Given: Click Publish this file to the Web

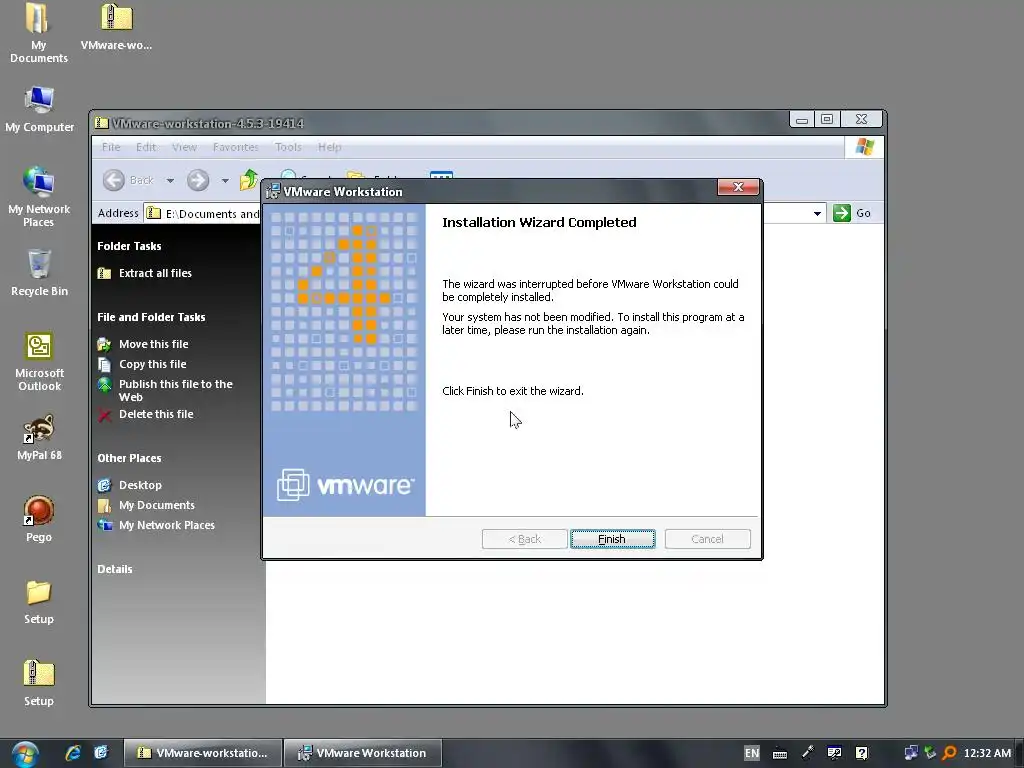Looking at the screenshot, I should (x=175, y=390).
